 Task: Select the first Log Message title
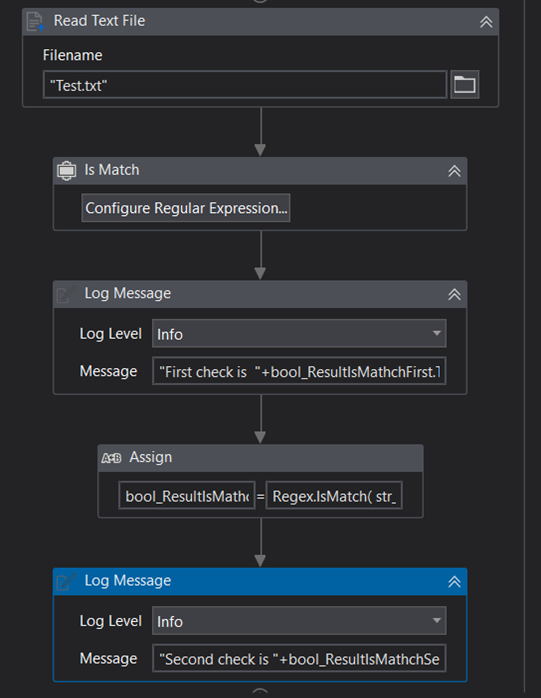[x=128, y=293]
